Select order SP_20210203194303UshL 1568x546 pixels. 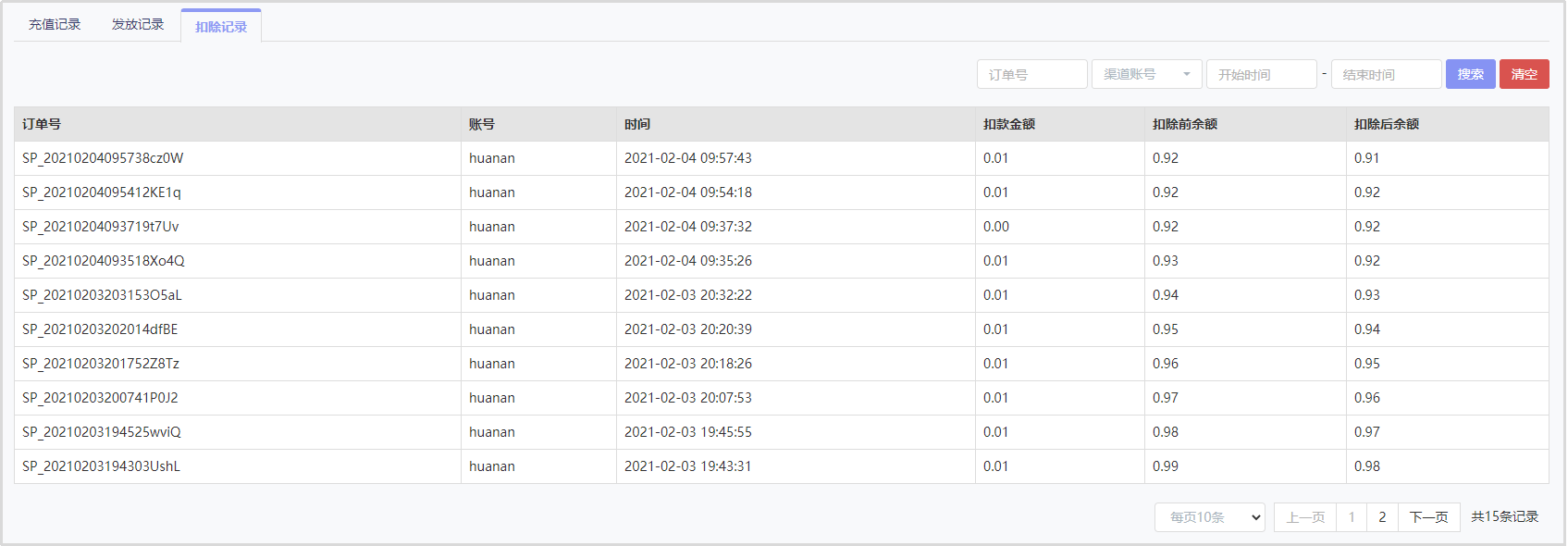tap(102, 466)
